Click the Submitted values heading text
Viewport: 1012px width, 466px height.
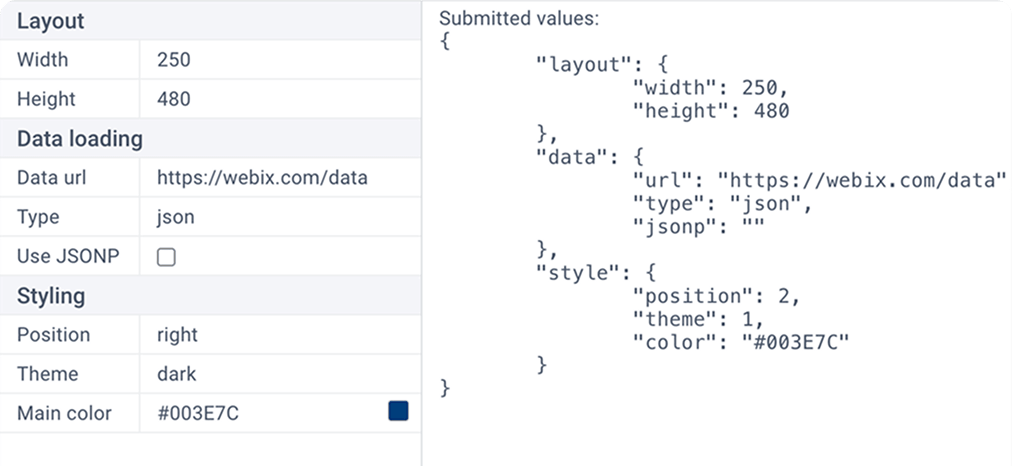click(519, 19)
